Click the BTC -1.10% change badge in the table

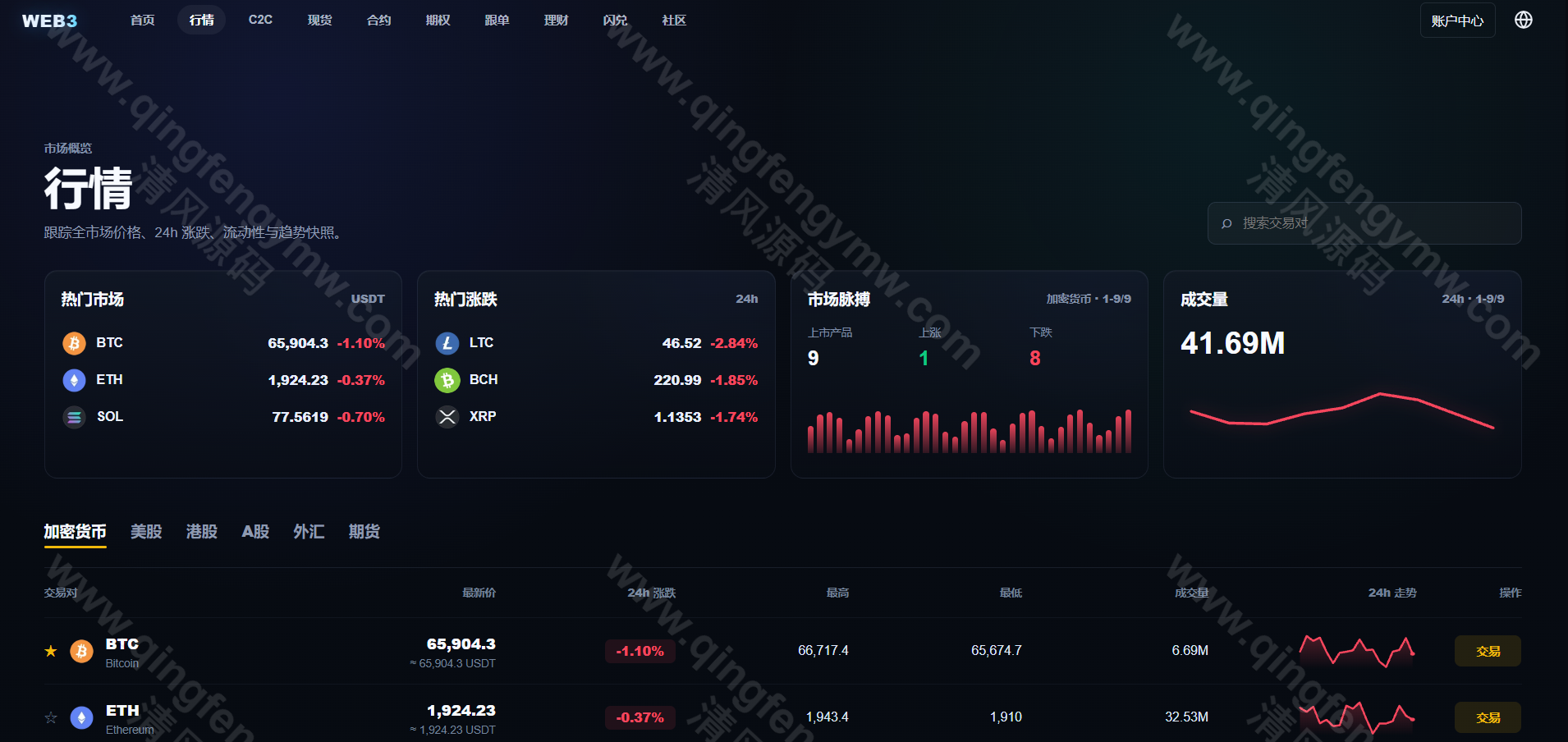point(640,651)
